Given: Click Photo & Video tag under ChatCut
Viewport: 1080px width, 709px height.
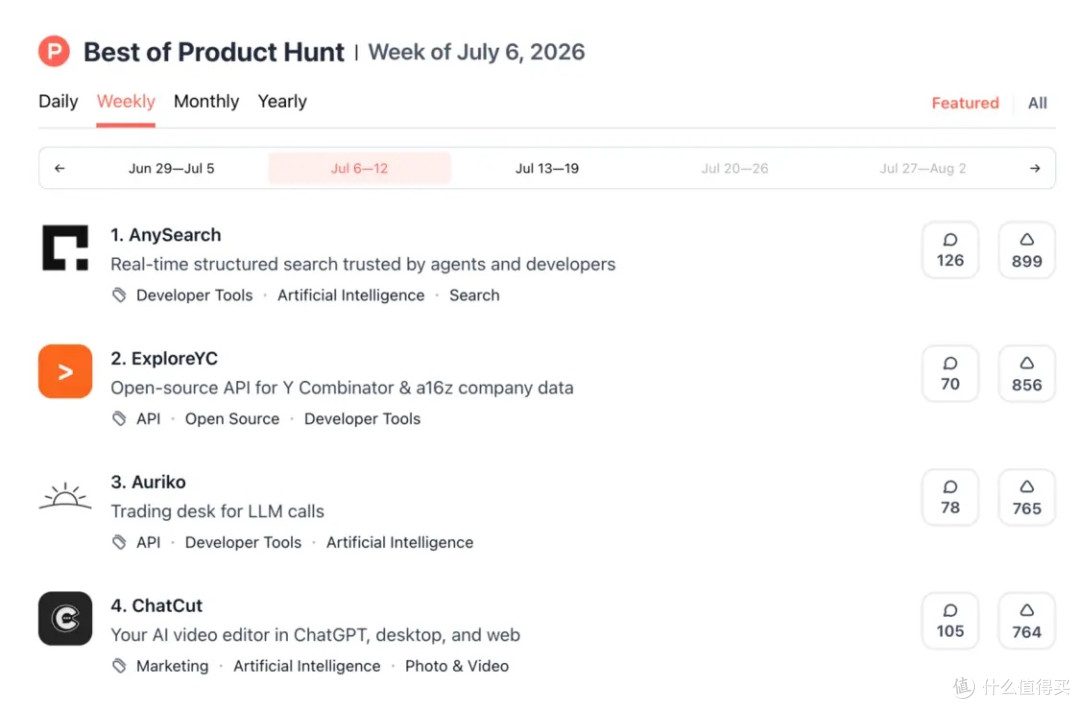Looking at the screenshot, I should tap(457, 666).
